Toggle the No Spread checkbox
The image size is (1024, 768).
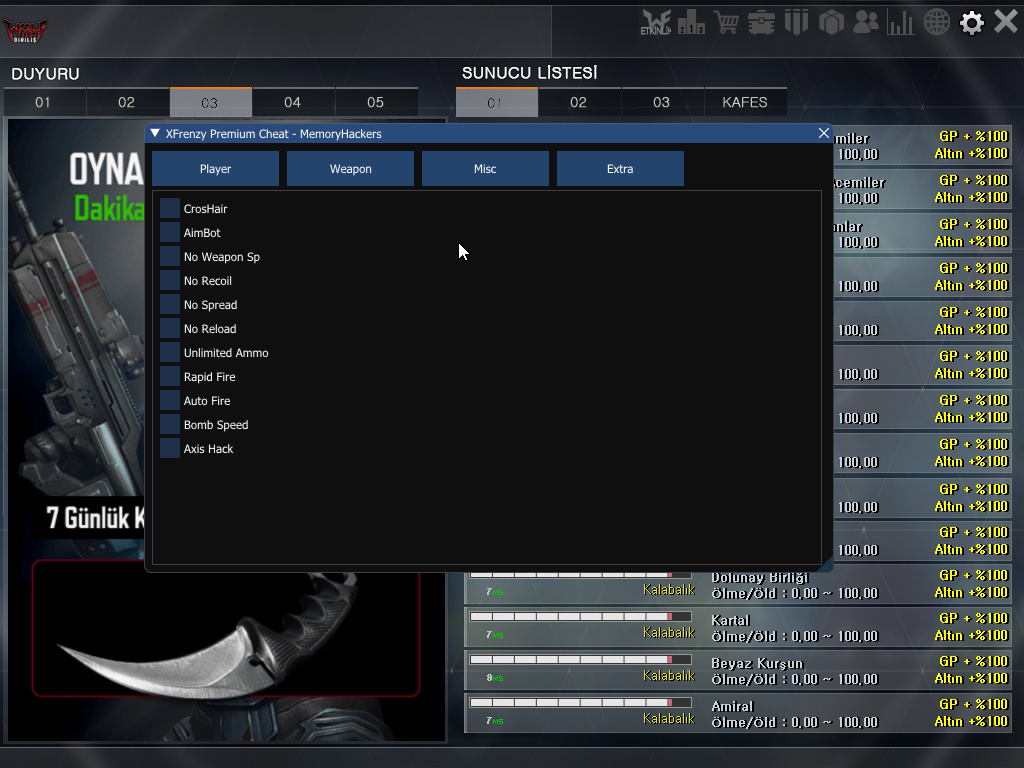tap(170, 304)
